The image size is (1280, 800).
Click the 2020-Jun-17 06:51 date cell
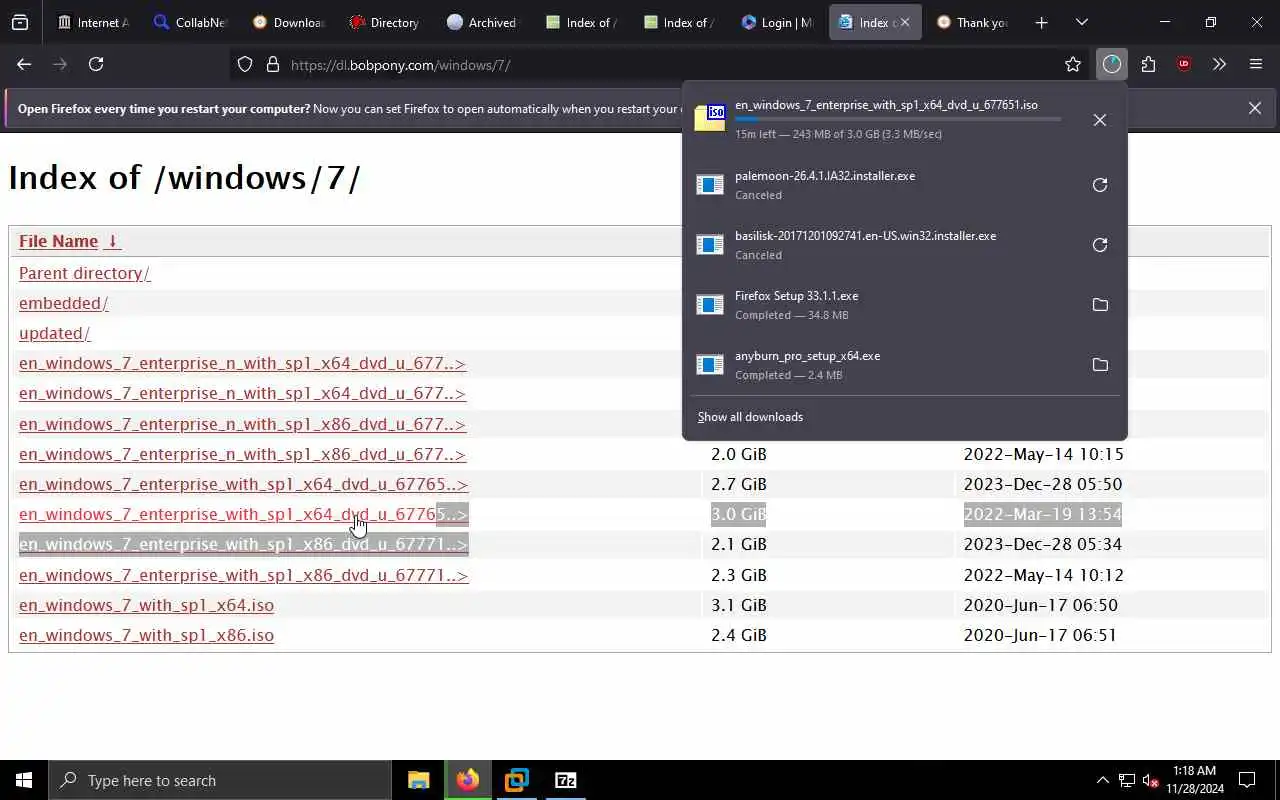coord(1040,635)
